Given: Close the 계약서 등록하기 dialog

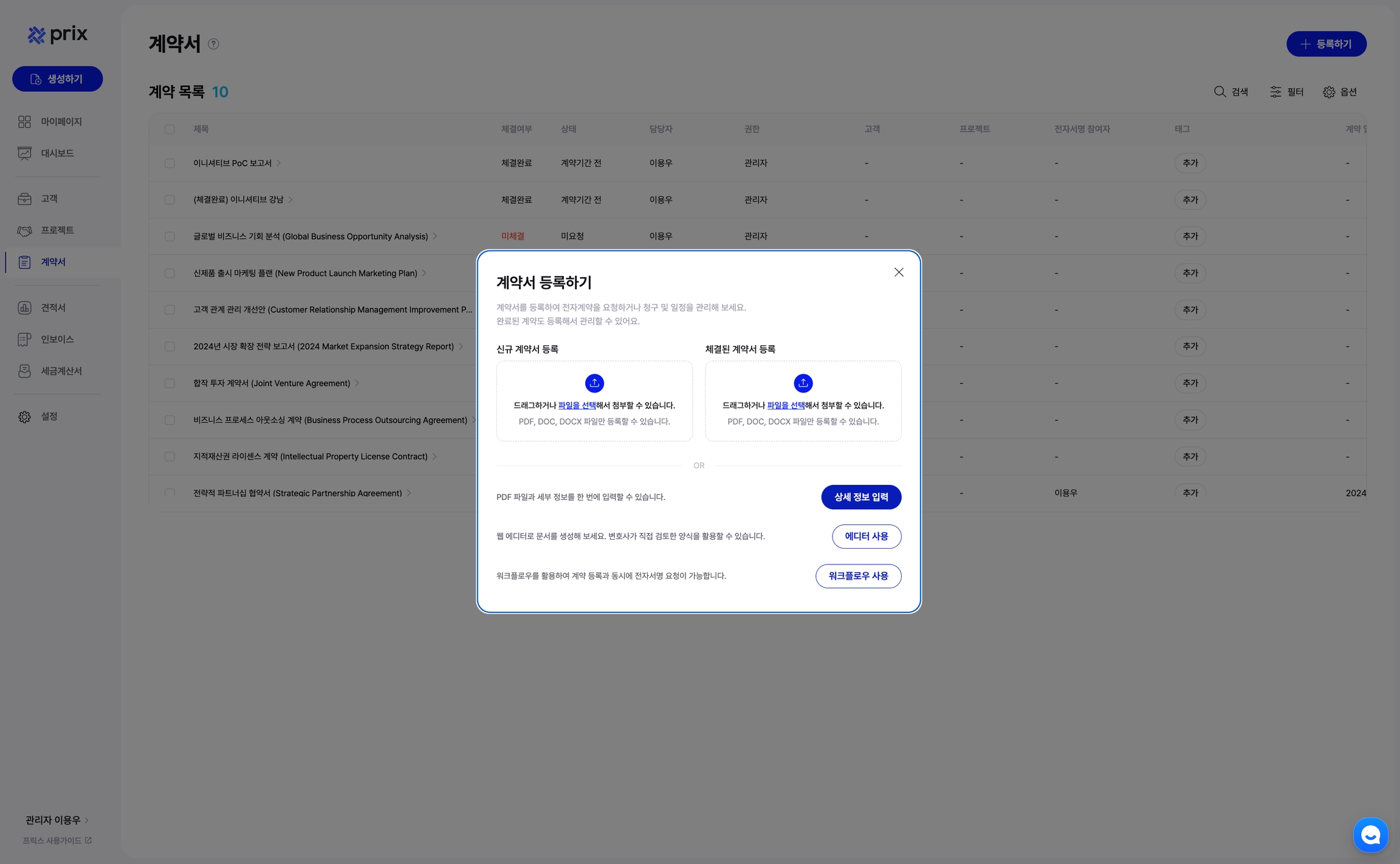Looking at the screenshot, I should [x=899, y=272].
